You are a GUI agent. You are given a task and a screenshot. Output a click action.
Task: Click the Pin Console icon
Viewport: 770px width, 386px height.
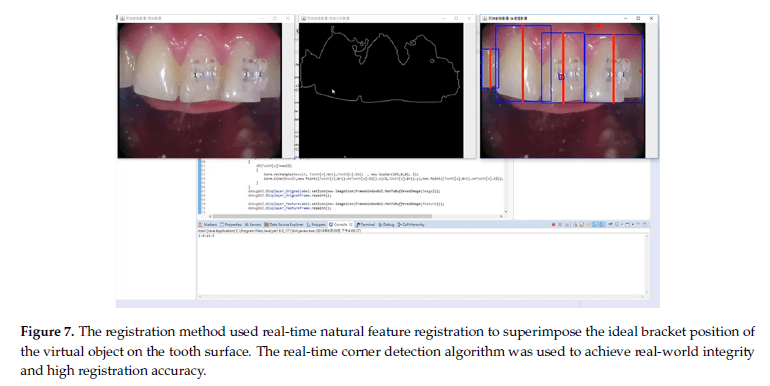609,224
